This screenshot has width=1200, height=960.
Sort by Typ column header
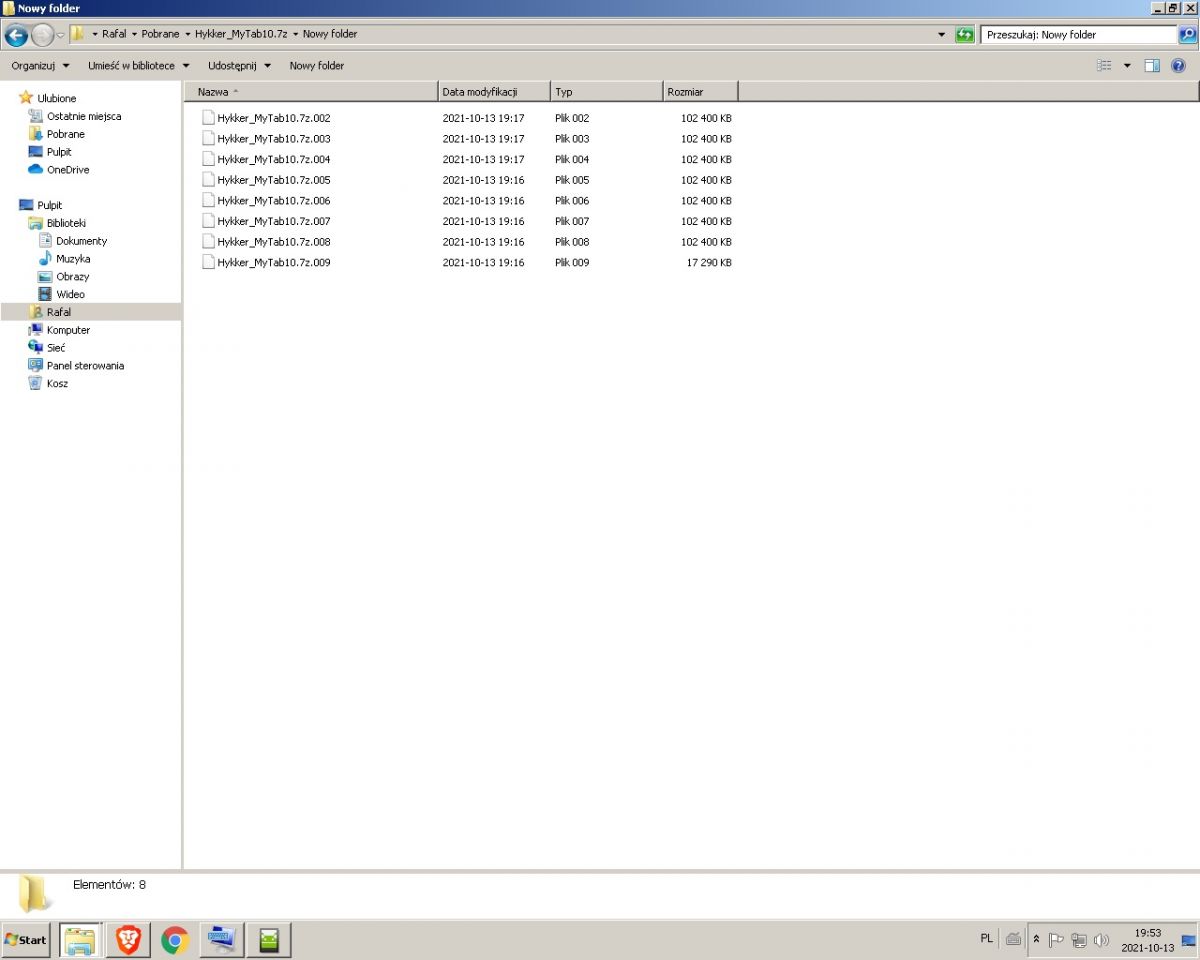(606, 92)
